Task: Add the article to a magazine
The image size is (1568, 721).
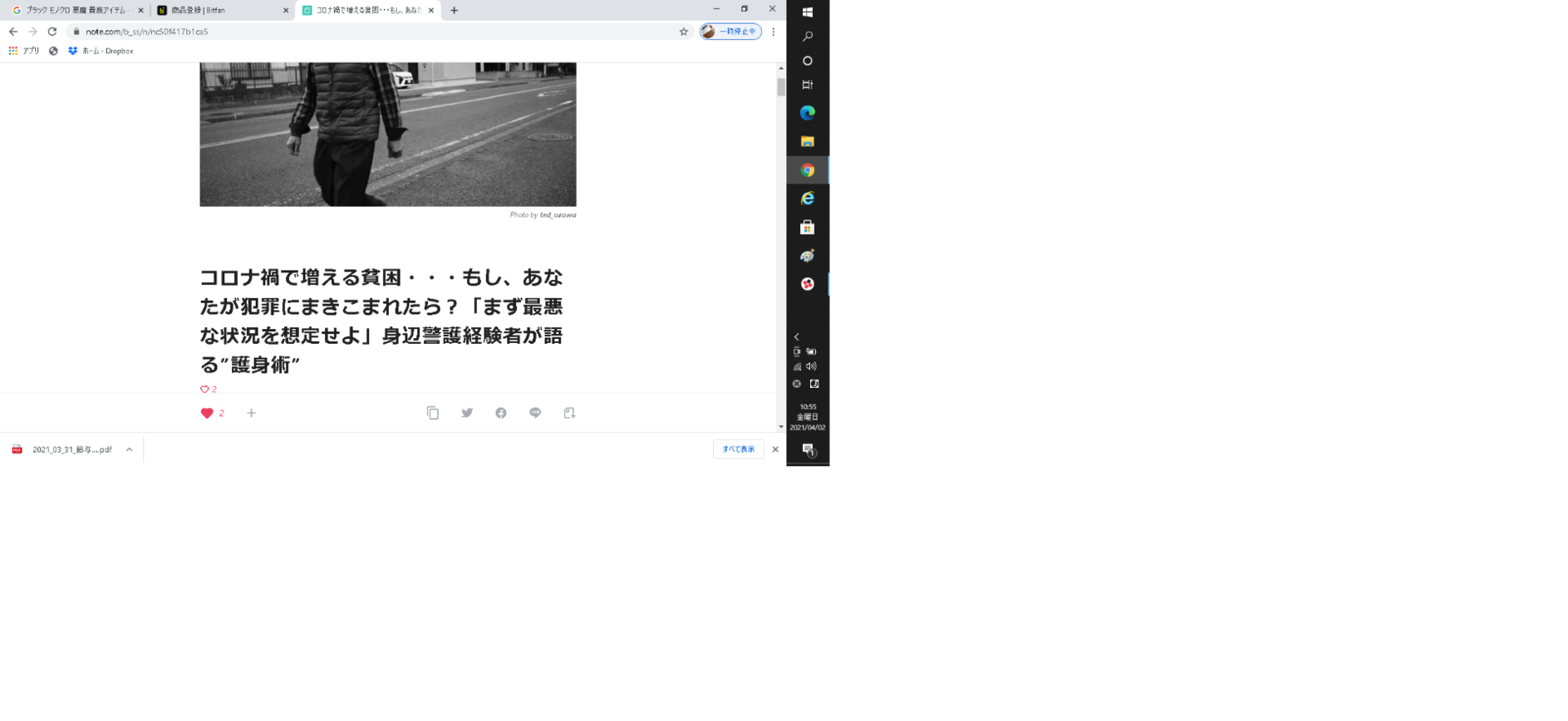Action: [x=569, y=413]
